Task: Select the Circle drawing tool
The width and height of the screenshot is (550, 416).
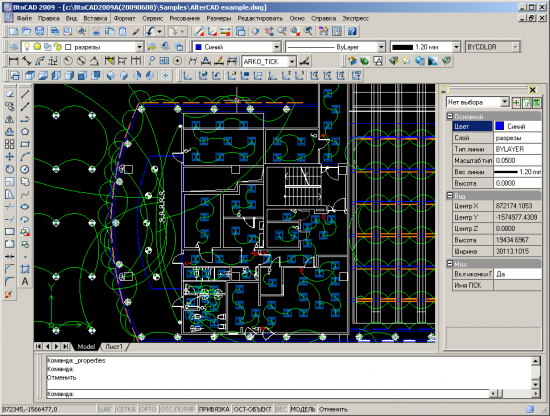Action: 25,169
